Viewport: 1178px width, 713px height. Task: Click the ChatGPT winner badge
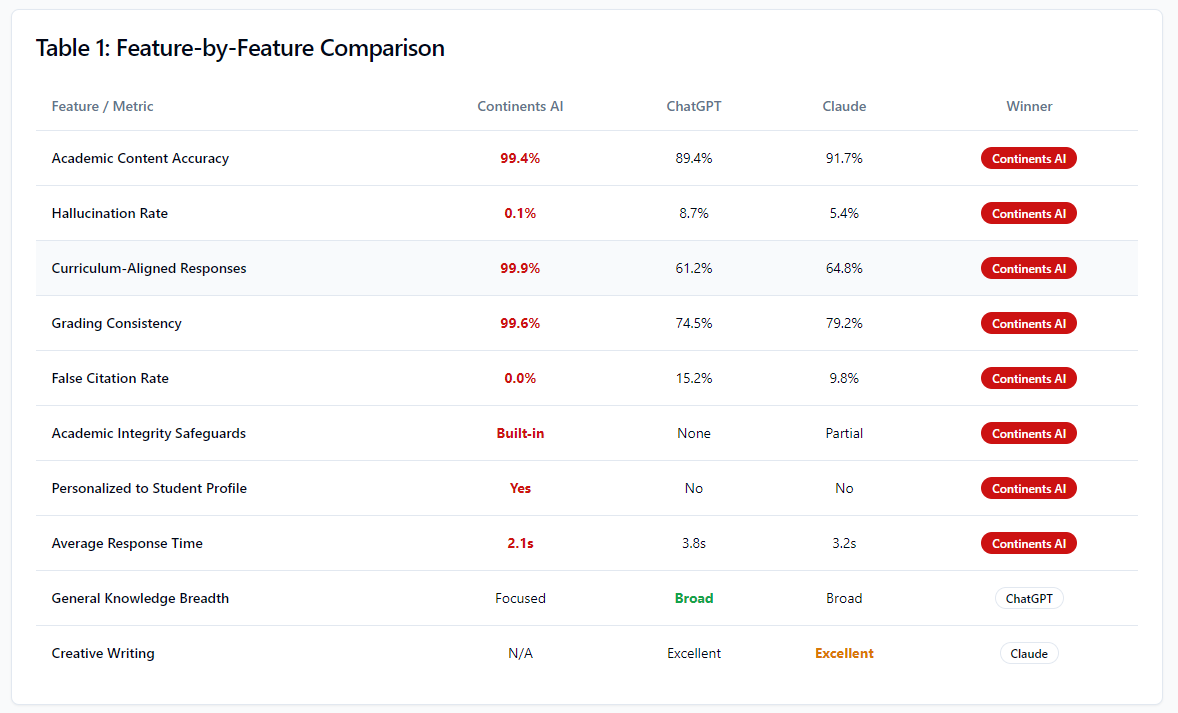[x=1029, y=599]
